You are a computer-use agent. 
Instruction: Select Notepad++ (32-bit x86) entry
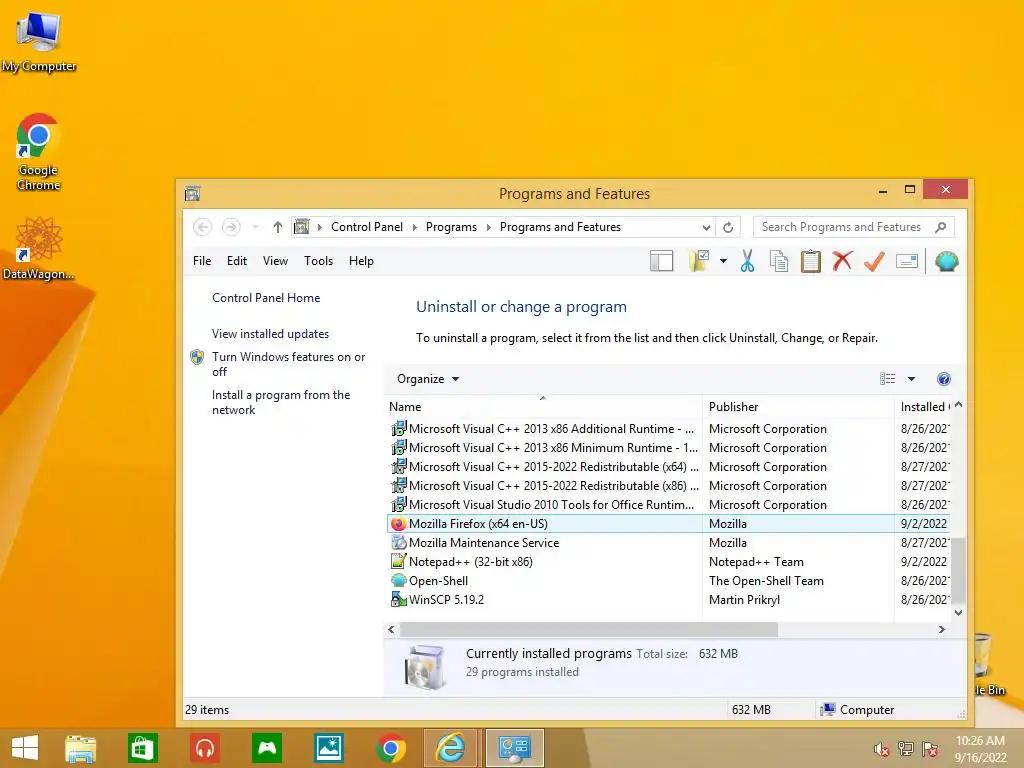click(x=667, y=562)
